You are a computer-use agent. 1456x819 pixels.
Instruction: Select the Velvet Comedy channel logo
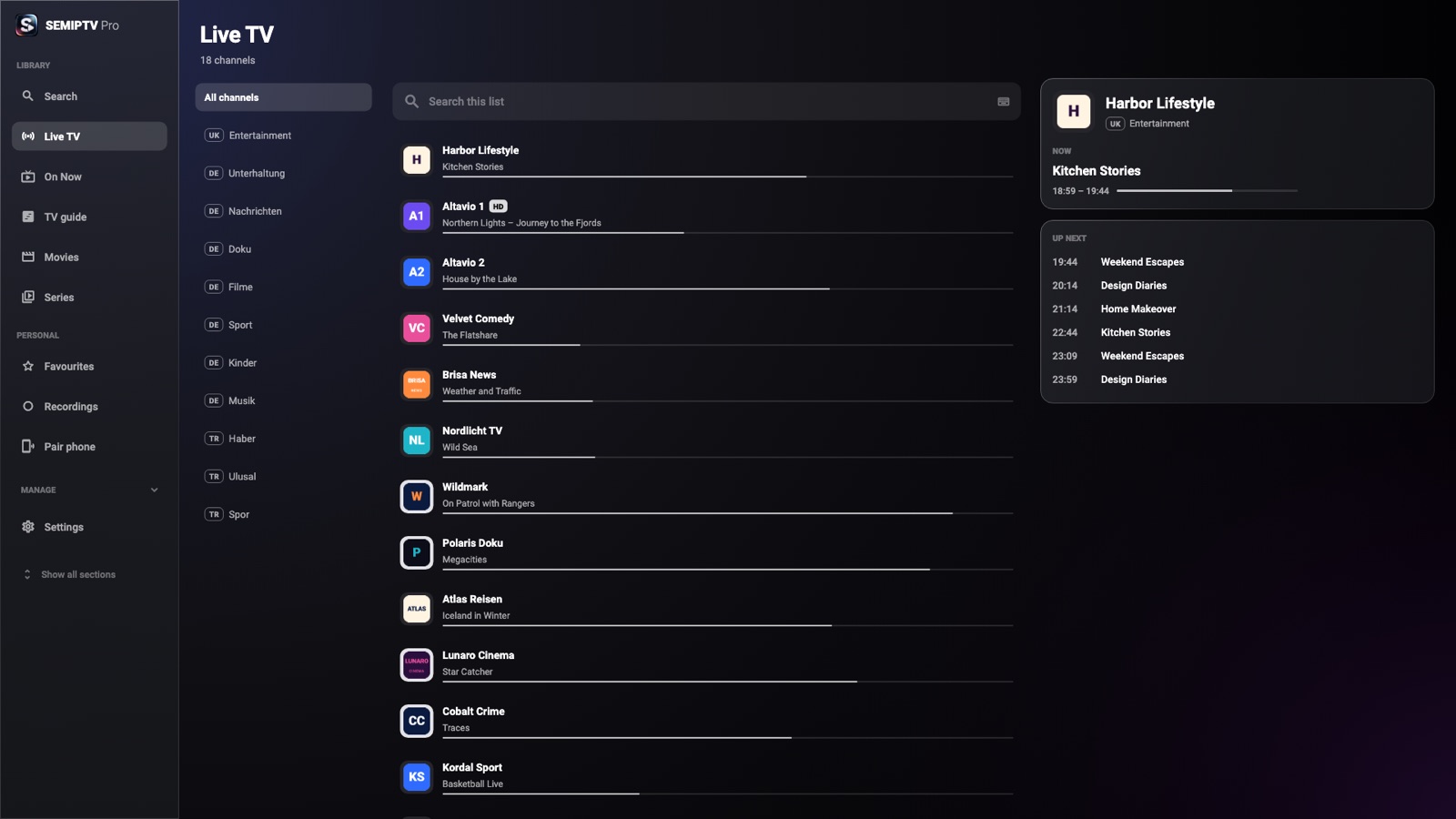tap(417, 329)
